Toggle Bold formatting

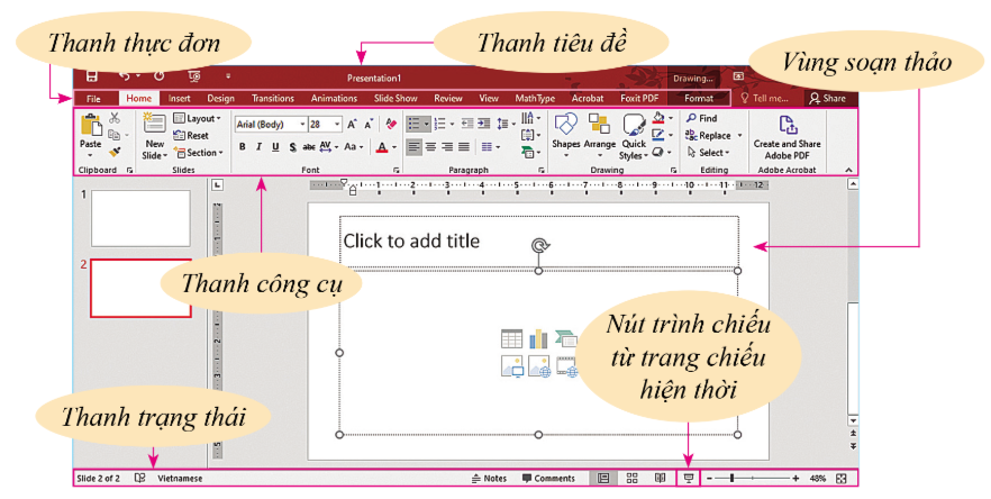(x=242, y=147)
